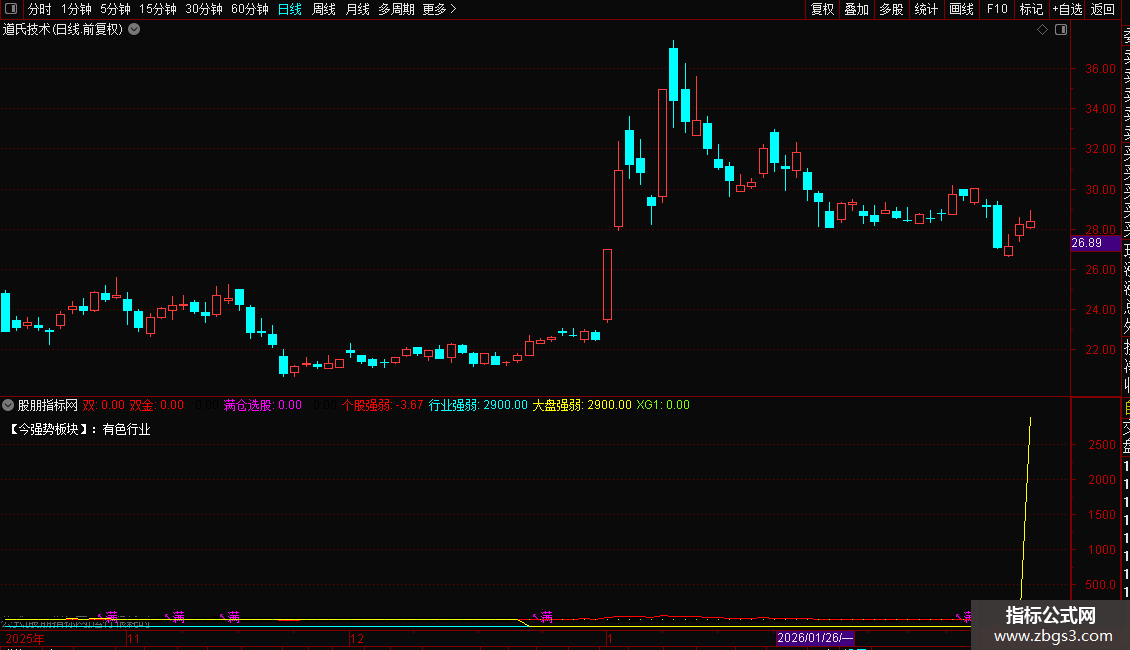Click the diamond icon above price chart
This screenshot has height=650, width=1130.
point(1042,30)
